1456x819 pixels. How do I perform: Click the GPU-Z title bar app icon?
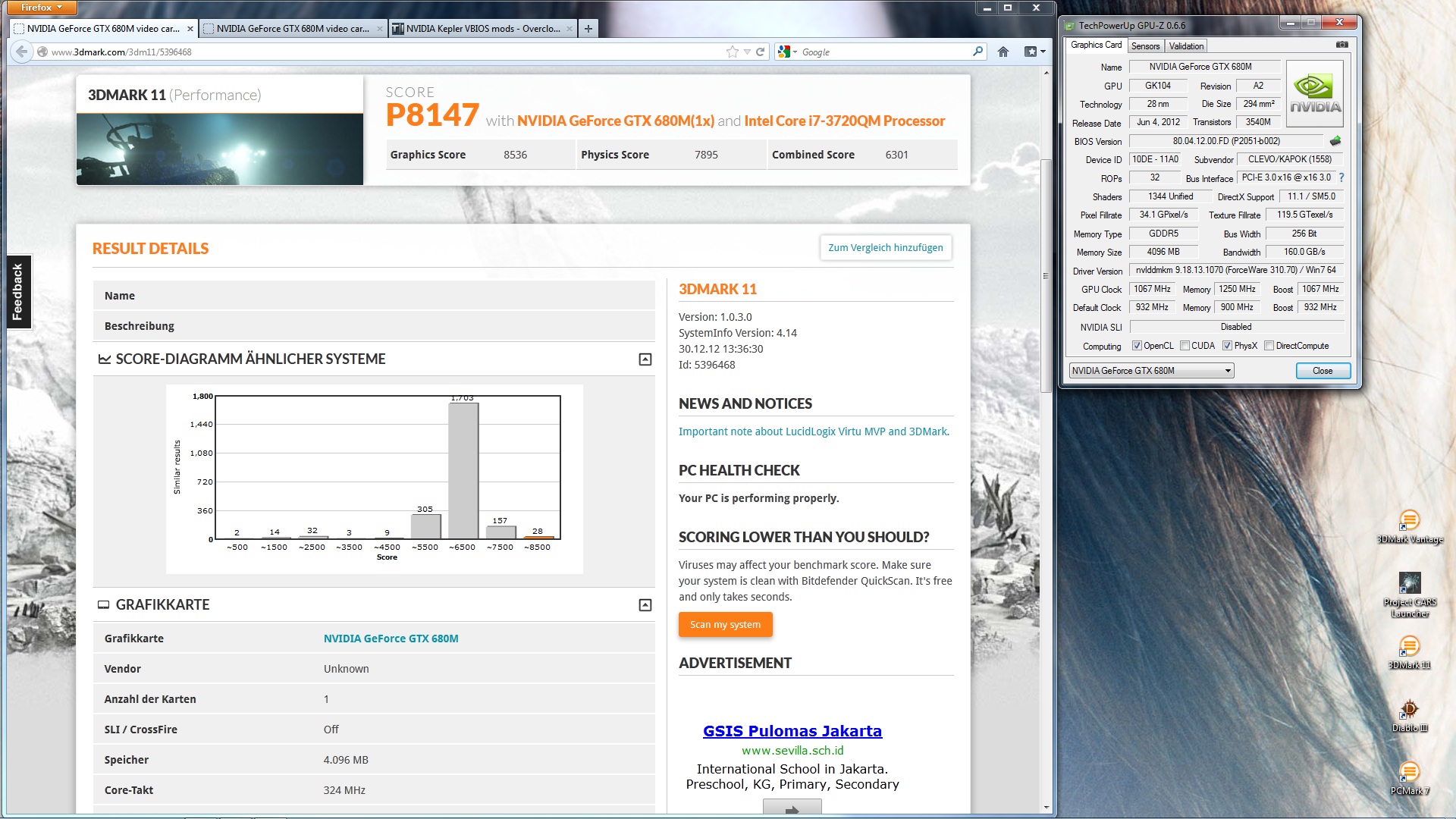[1069, 25]
